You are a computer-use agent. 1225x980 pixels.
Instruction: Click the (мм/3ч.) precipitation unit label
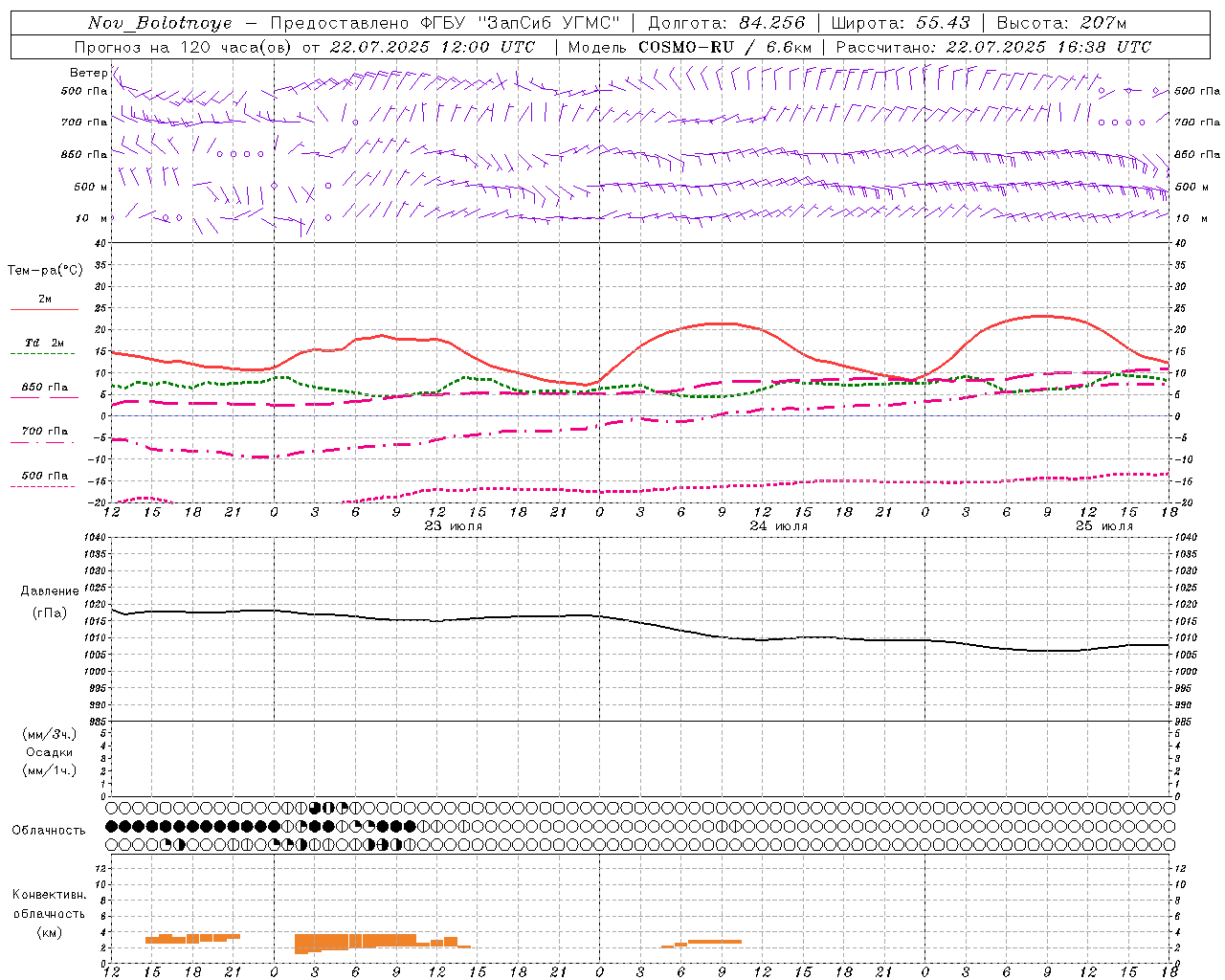click(x=50, y=734)
